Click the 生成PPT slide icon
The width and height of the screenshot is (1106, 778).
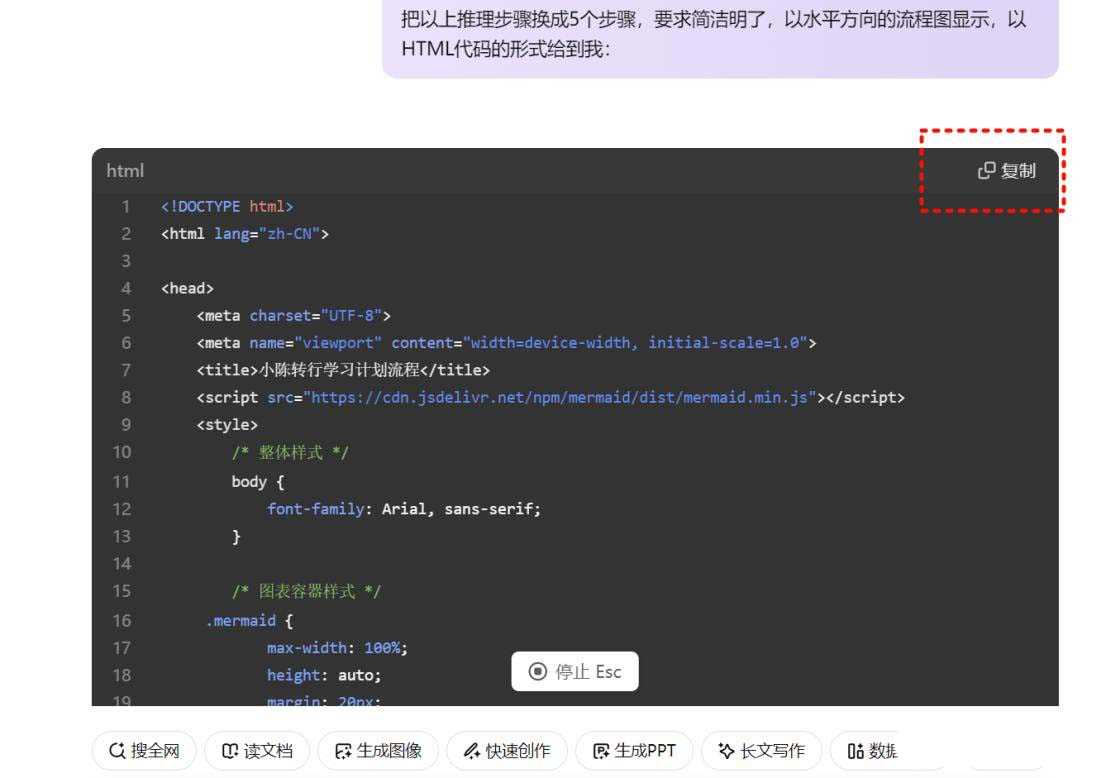(601, 751)
